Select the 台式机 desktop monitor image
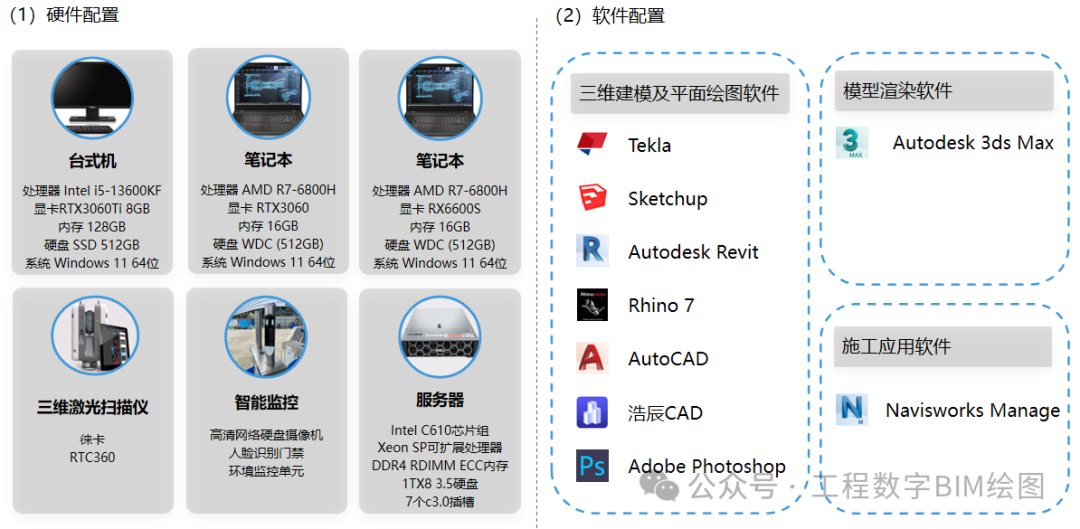The height and width of the screenshot is (529, 1080). [92, 98]
